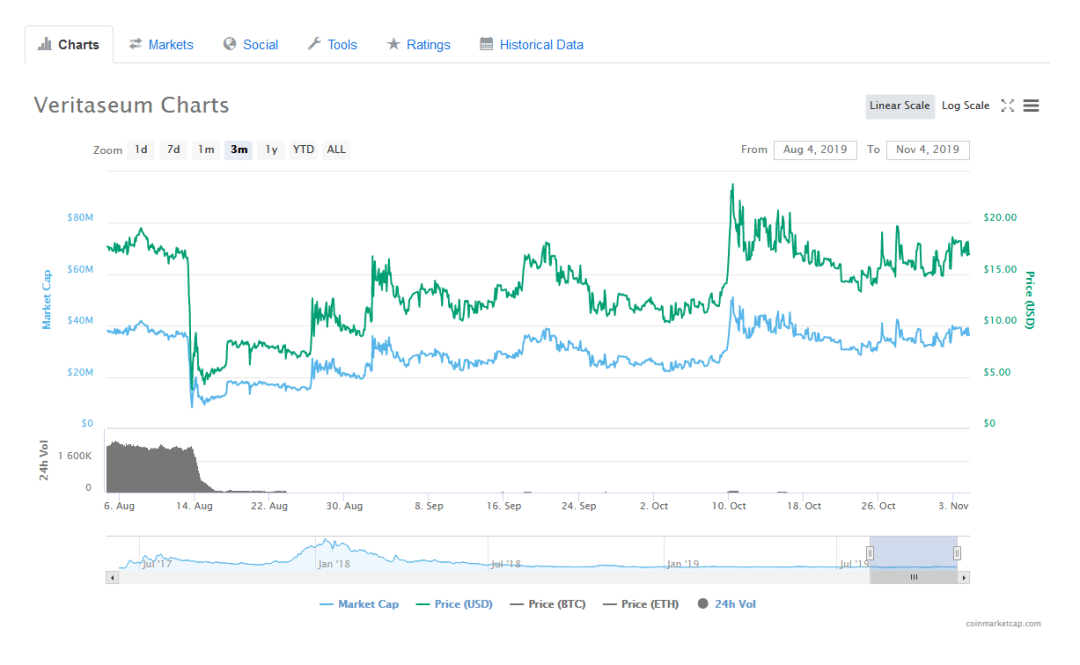Click the exchange arrows icon beside Markets
Image resolution: width=1080 pixels, height=665 pixels.
[x=136, y=44]
